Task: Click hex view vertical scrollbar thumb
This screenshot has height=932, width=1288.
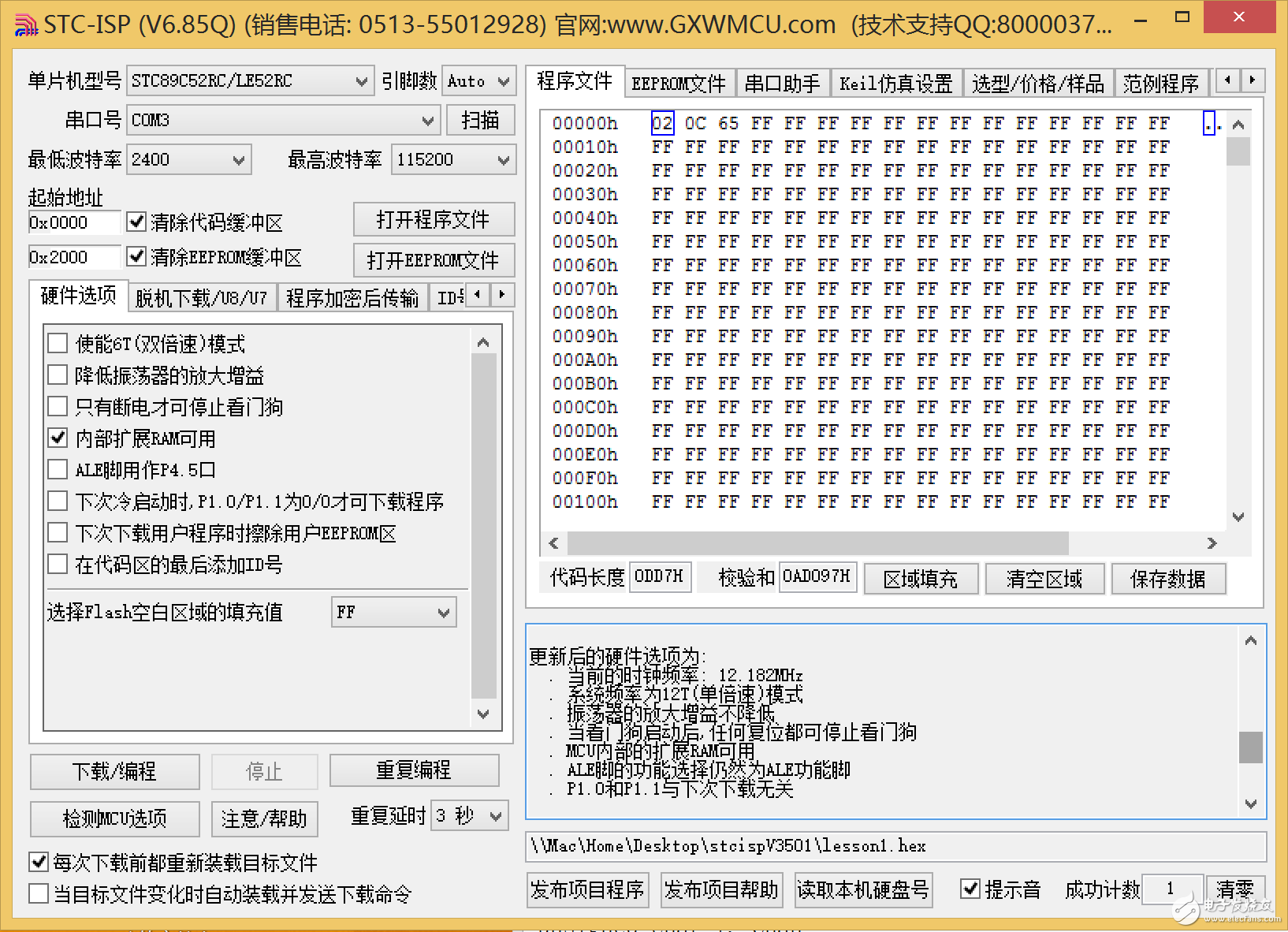Action: pos(1238,151)
